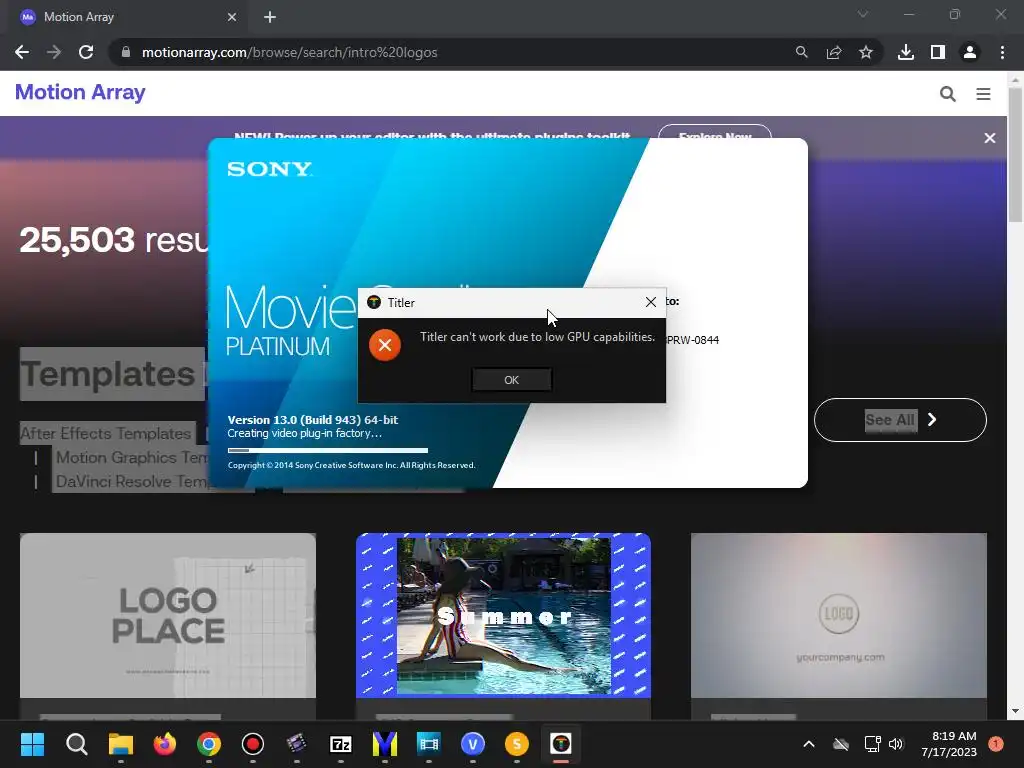Open the Chrome profile menu

point(970,52)
